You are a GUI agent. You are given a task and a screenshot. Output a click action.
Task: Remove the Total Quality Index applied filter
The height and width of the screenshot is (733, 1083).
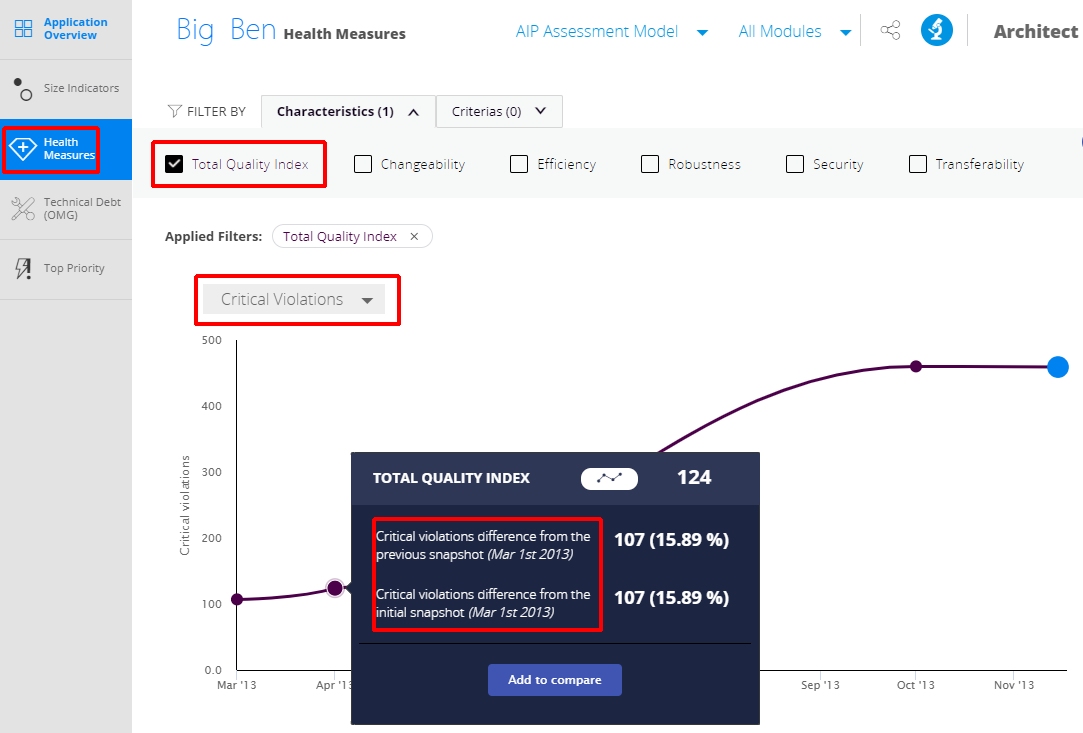(x=414, y=236)
